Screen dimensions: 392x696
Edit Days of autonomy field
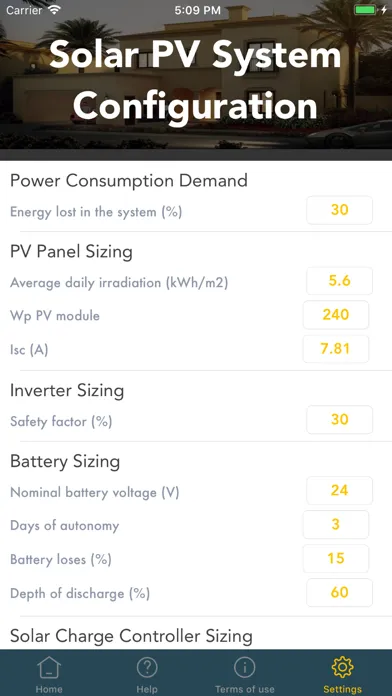point(336,525)
